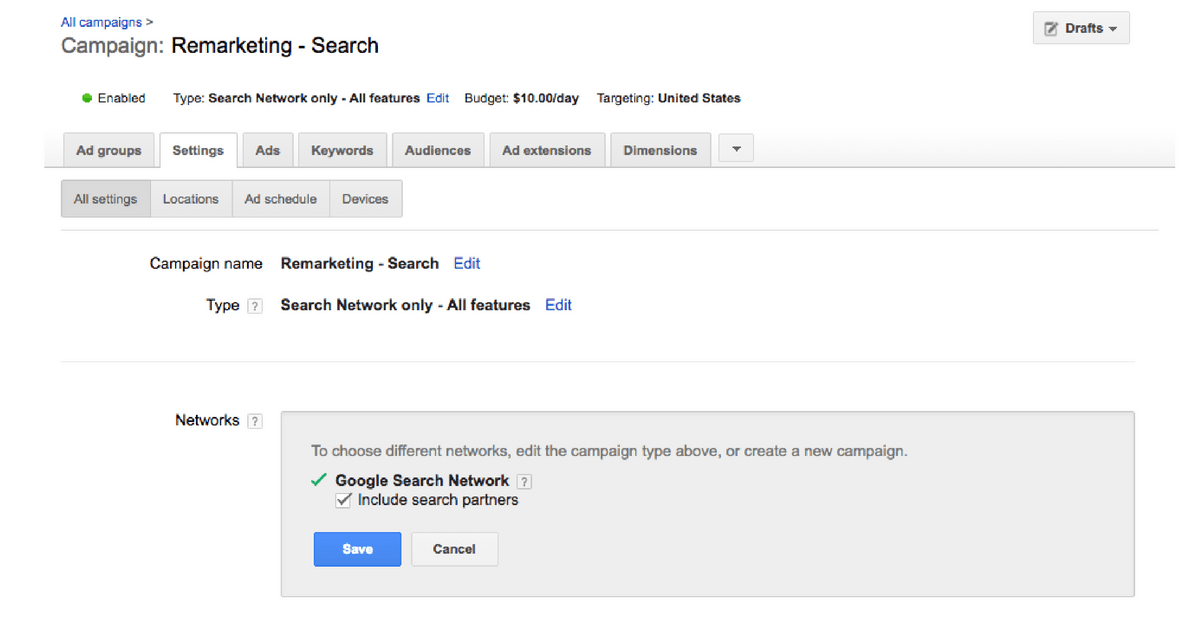1200x627 pixels.
Task: Select the Audiences tab
Action: (438, 149)
